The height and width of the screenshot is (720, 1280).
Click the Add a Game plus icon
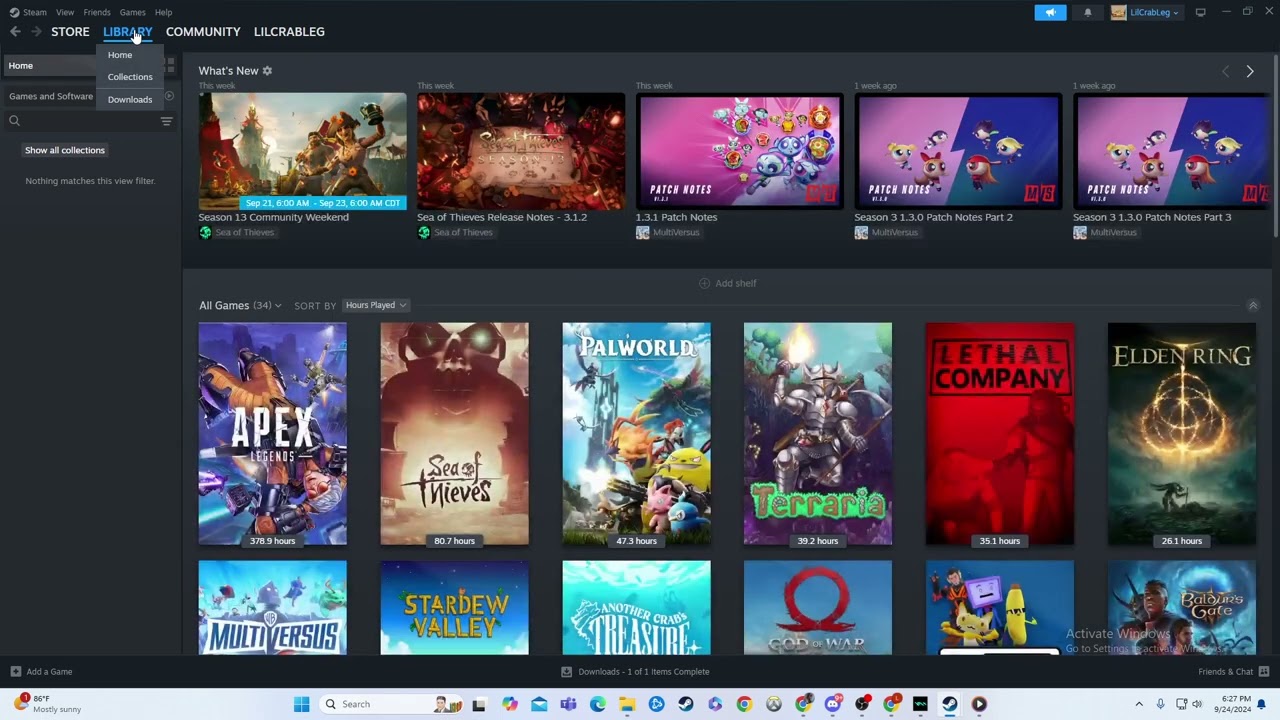15,672
